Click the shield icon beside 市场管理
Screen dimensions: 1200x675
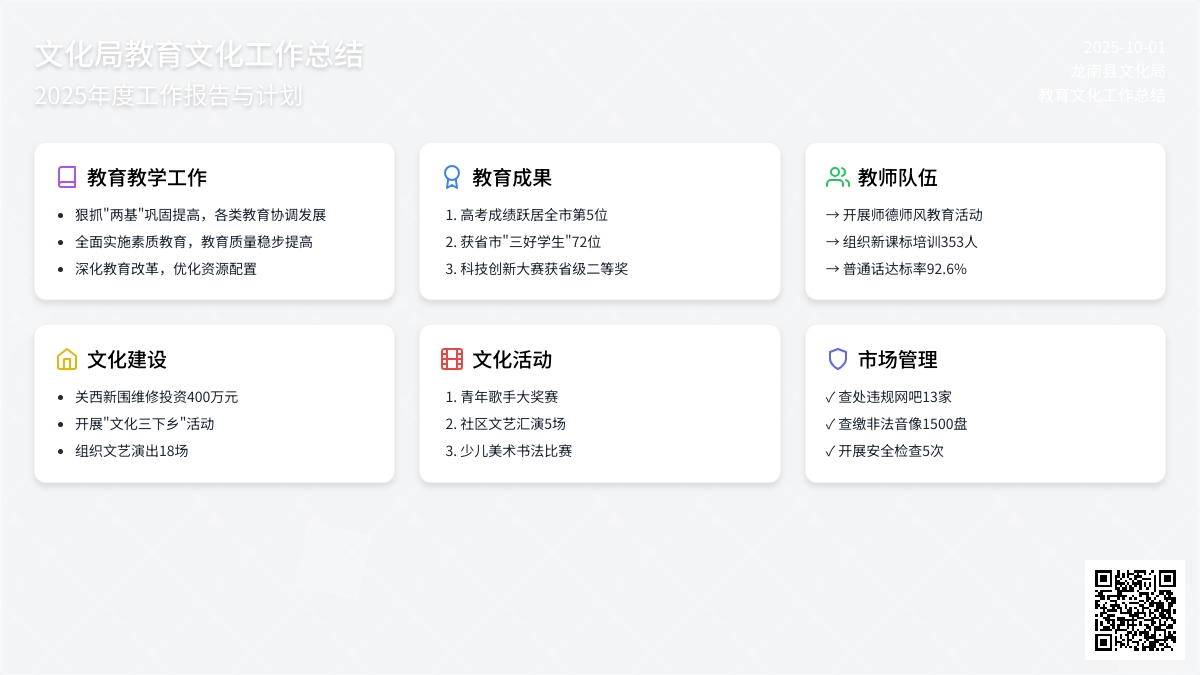pyautogui.click(x=837, y=359)
